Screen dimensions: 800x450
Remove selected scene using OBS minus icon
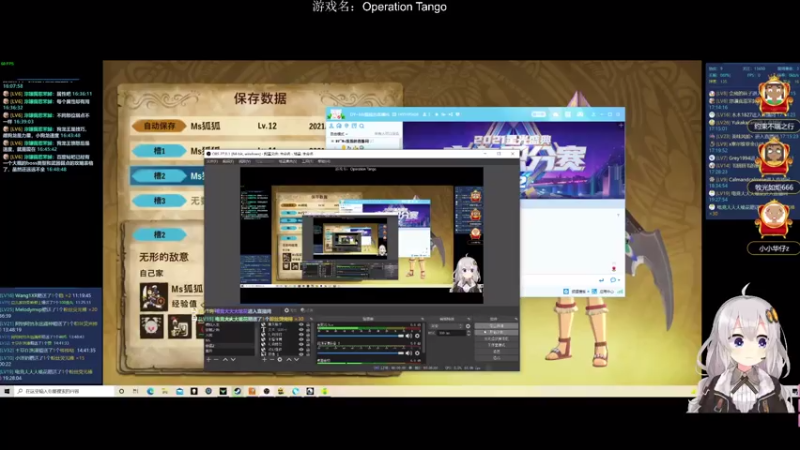point(216,360)
